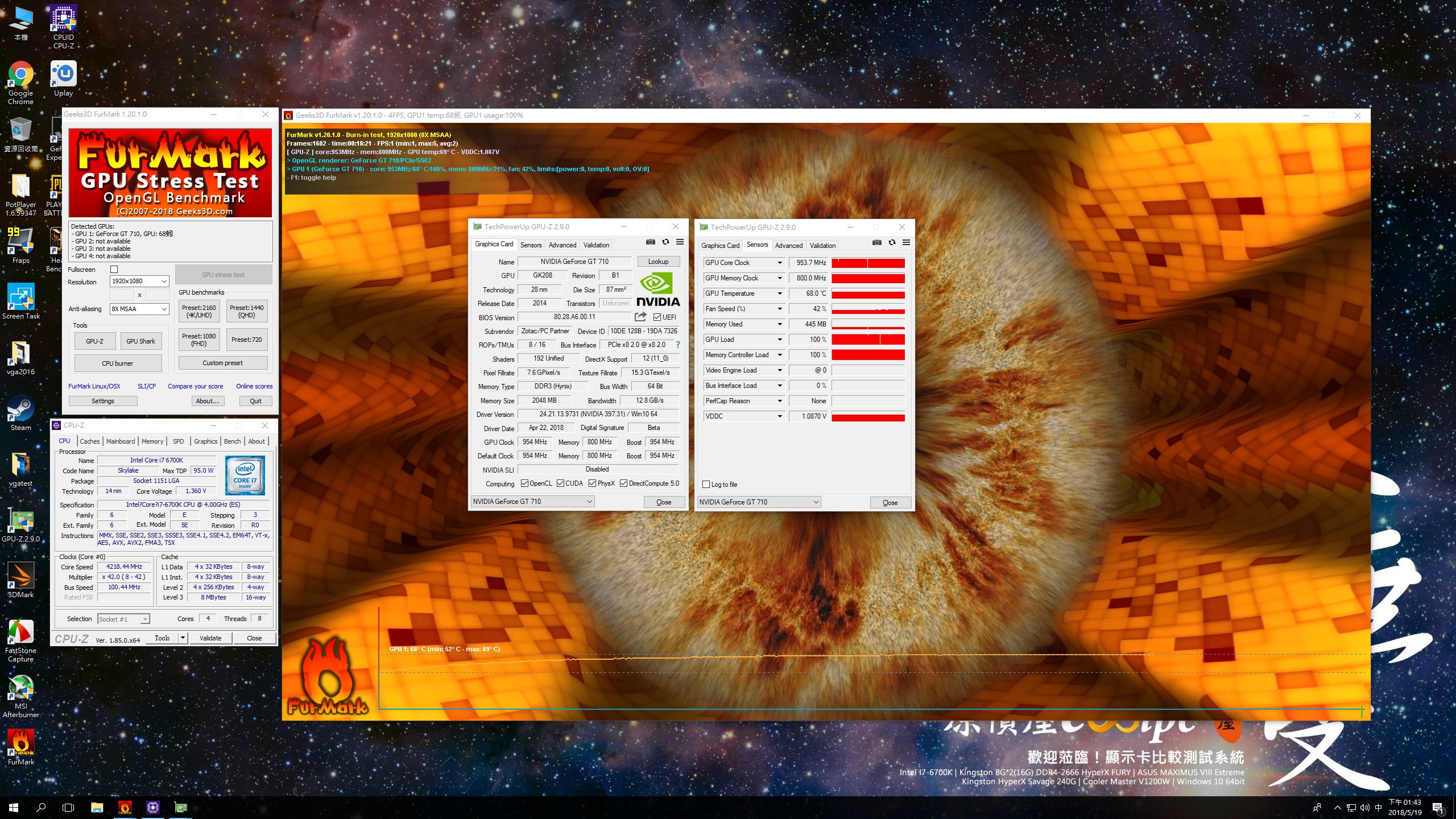
Task: Enable Log to file checkbox
Action: click(x=706, y=485)
